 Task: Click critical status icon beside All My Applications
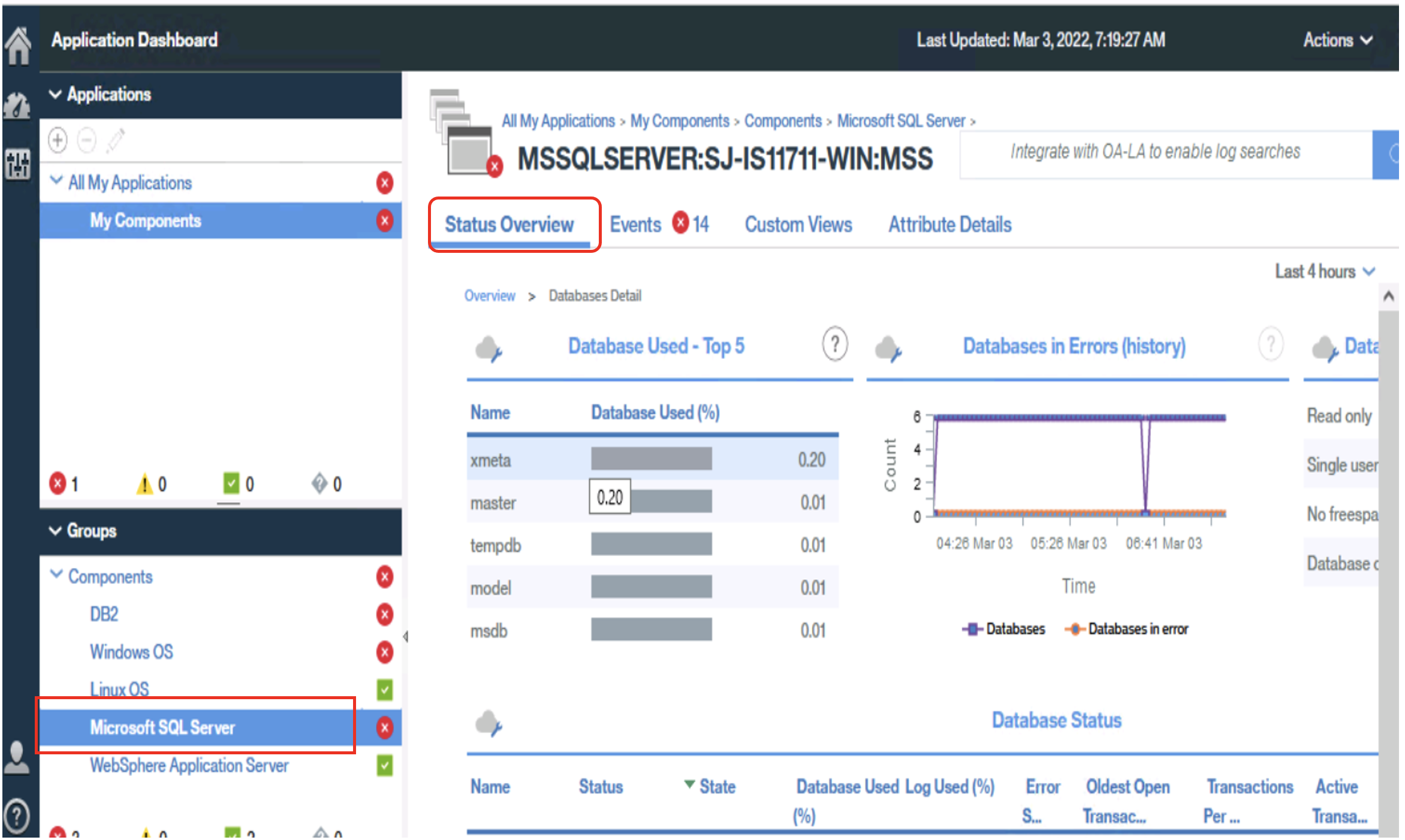tap(385, 183)
